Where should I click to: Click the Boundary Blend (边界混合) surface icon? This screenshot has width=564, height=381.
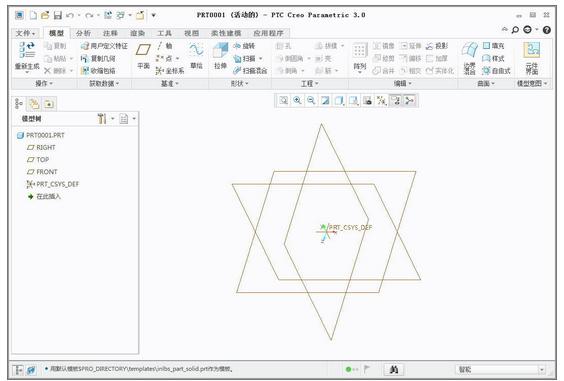pos(469,58)
